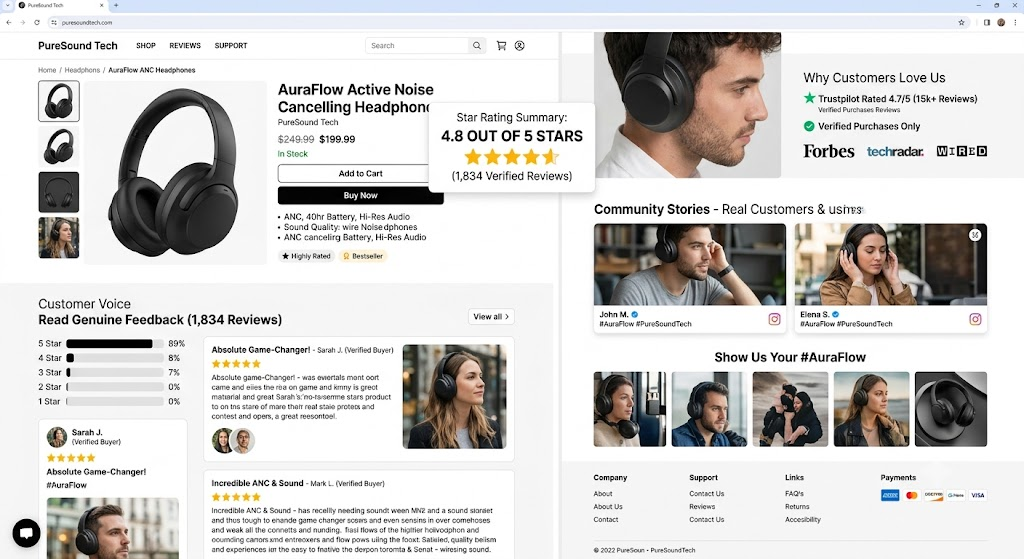Open the chat bubble widget
Image resolution: width=1024 pixels, height=559 pixels.
(26, 533)
